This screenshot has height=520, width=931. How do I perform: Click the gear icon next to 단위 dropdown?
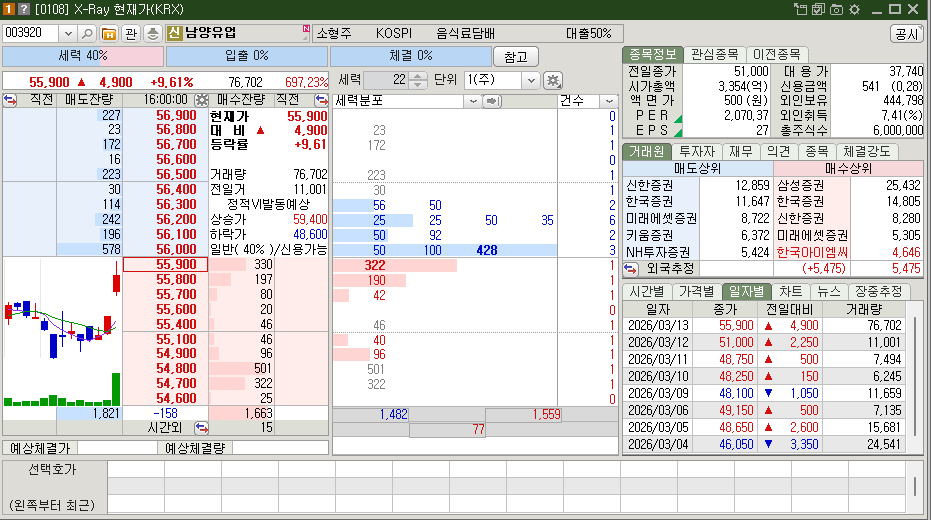coord(553,80)
